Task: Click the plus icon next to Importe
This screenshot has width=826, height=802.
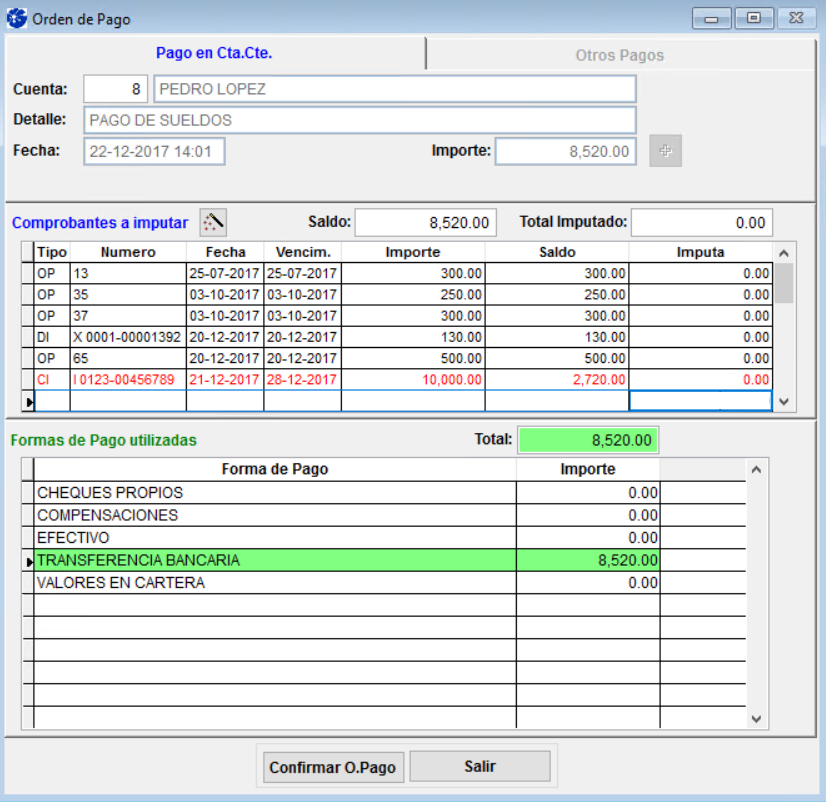Action: point(665,151)
